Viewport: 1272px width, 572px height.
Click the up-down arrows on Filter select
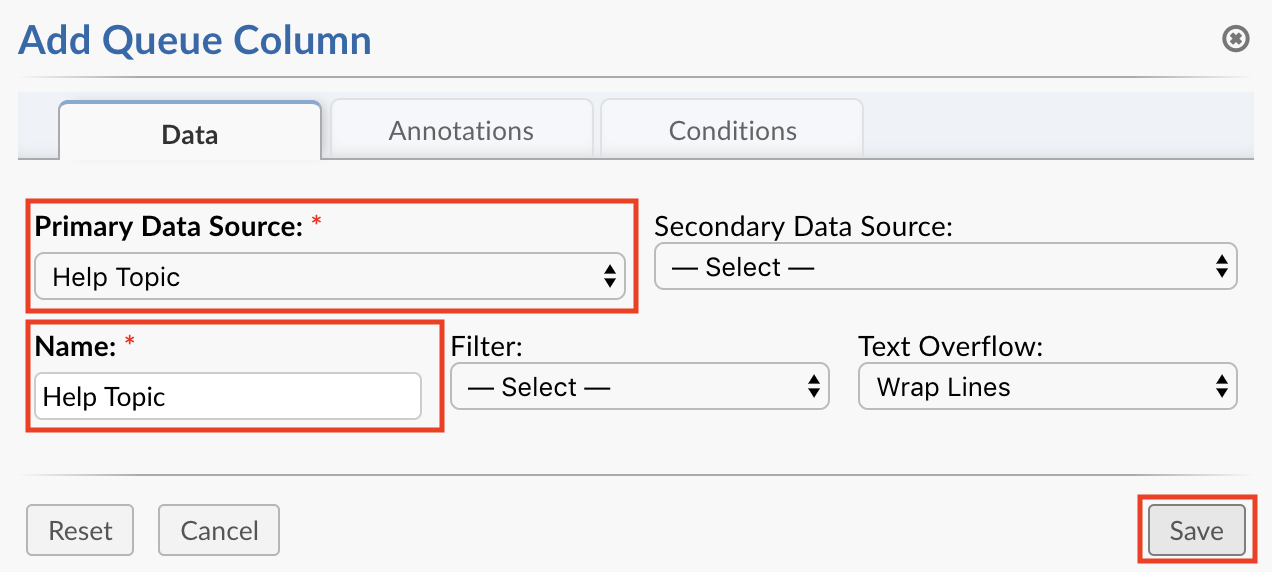coord(812,387)
